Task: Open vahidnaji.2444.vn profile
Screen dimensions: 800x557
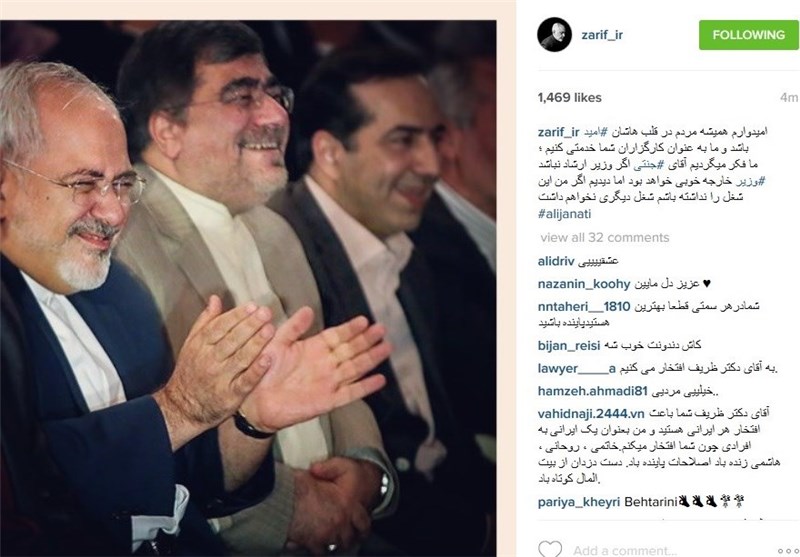Action: (x=591, y=414)
